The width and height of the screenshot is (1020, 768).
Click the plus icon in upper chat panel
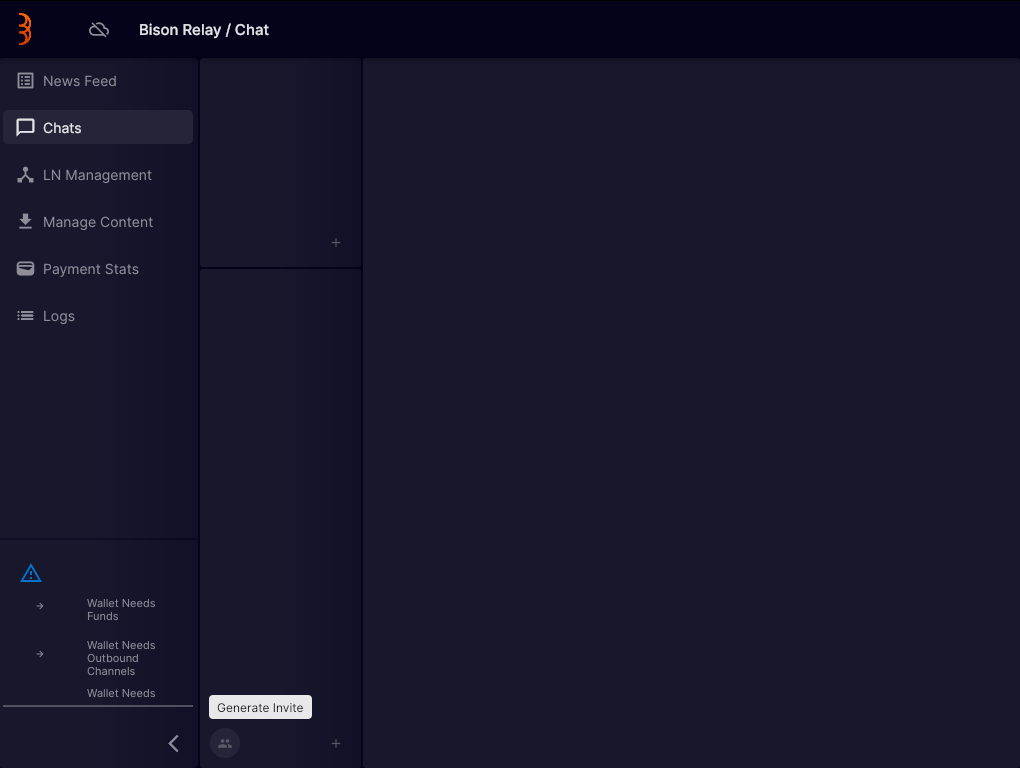click(336, 243)
